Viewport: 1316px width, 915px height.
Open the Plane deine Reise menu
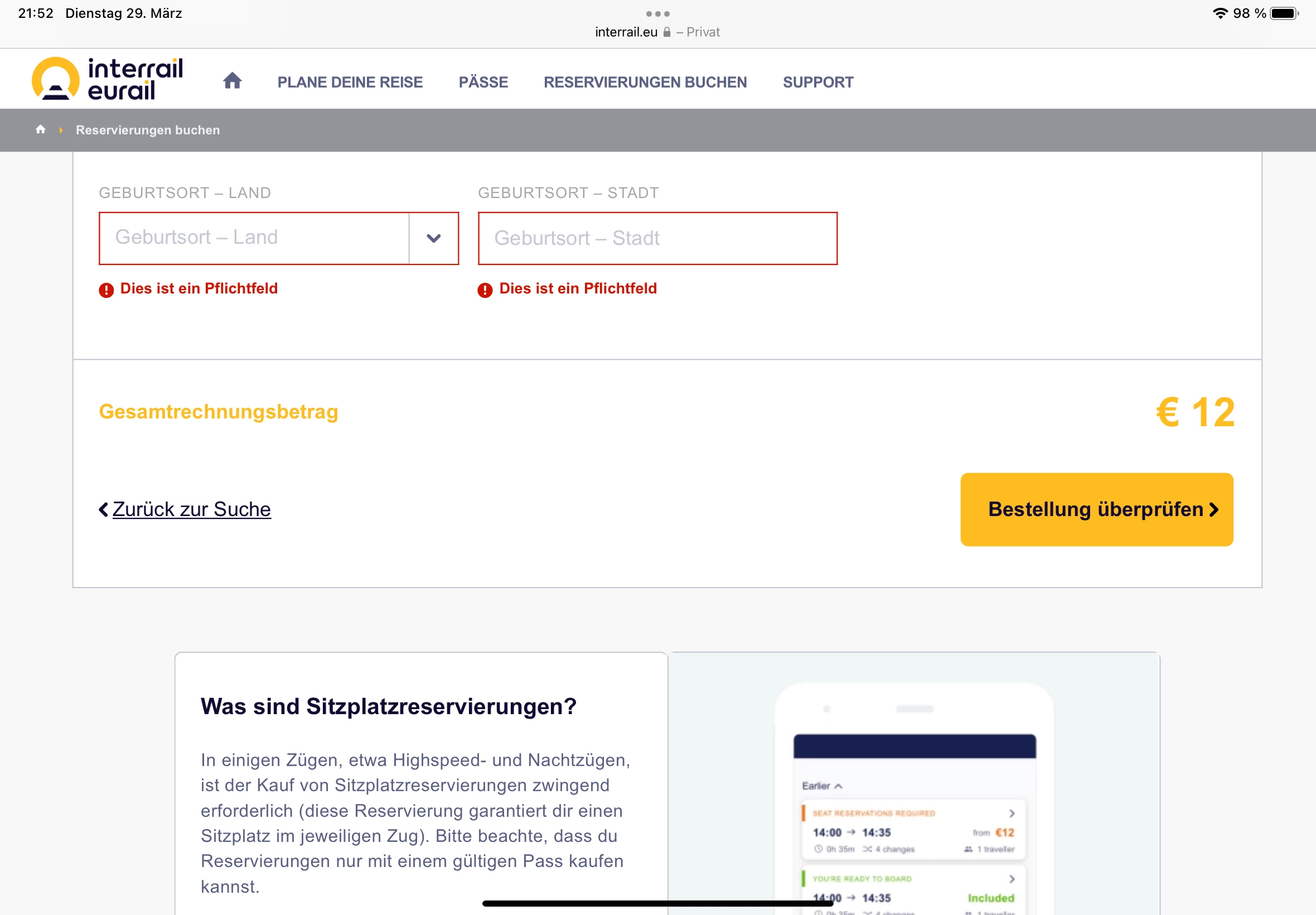pyautogui.click(x=350, y=82)
